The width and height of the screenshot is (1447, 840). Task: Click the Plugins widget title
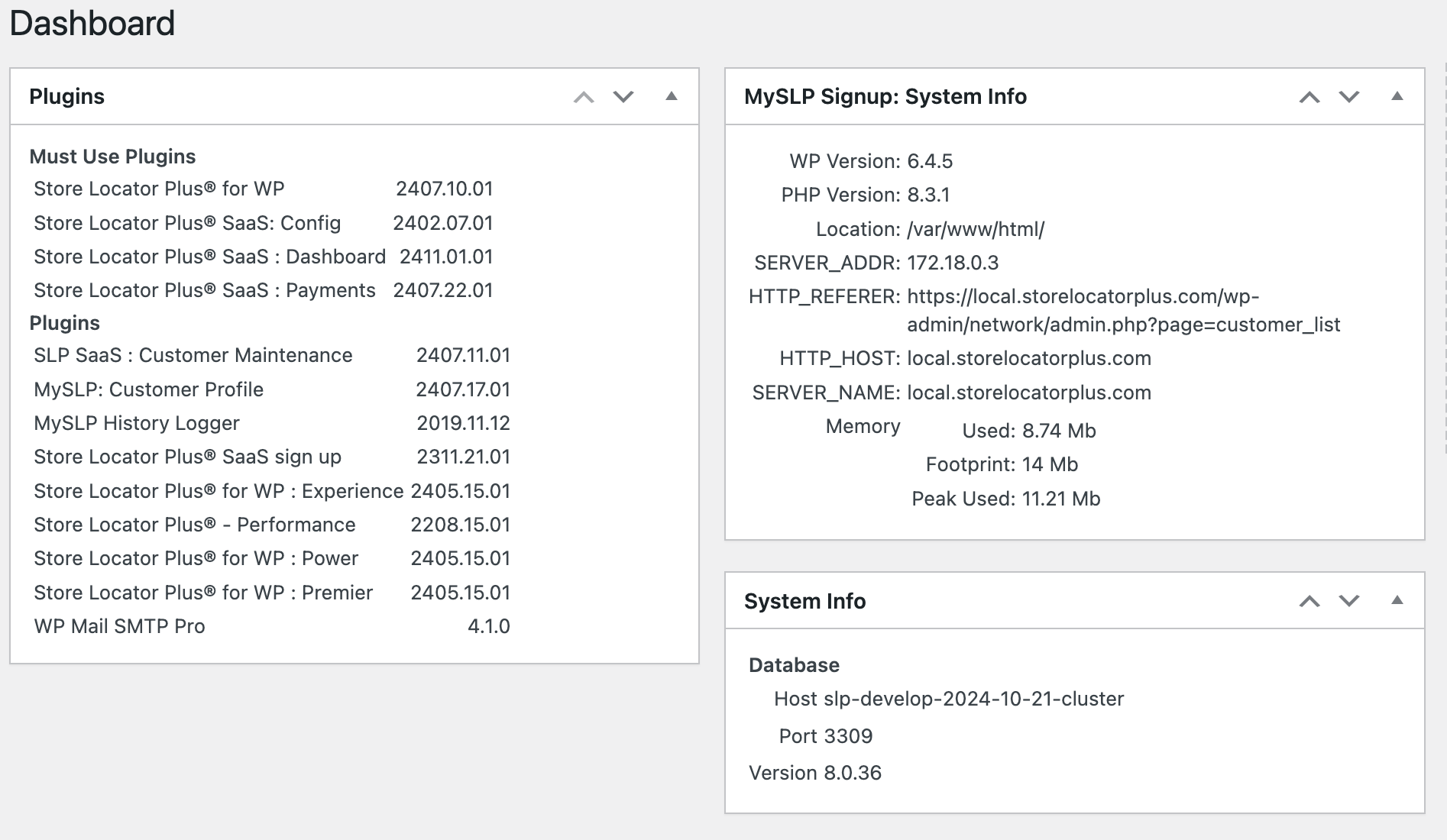(66, 96)
